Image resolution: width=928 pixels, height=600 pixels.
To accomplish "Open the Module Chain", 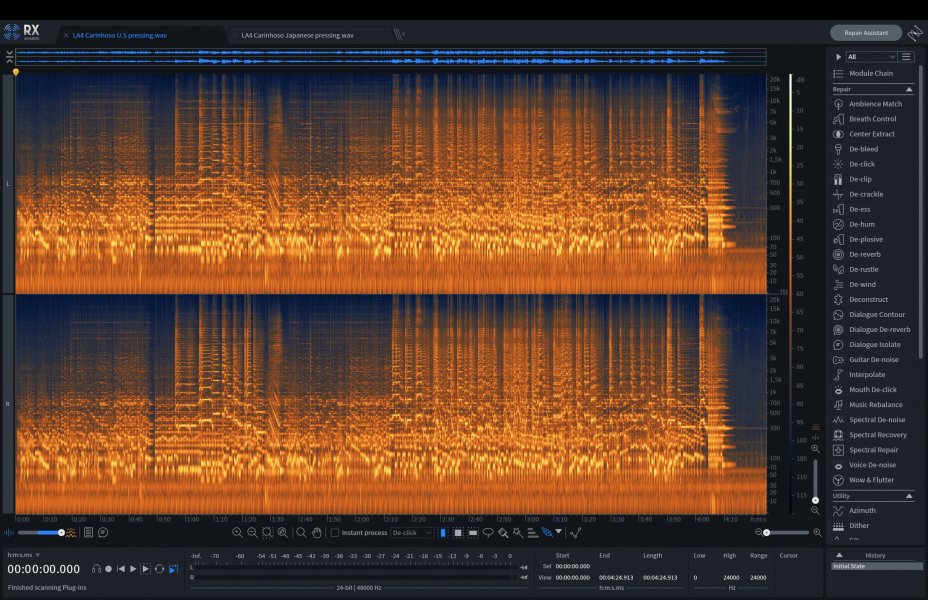I will click(871, 73).
